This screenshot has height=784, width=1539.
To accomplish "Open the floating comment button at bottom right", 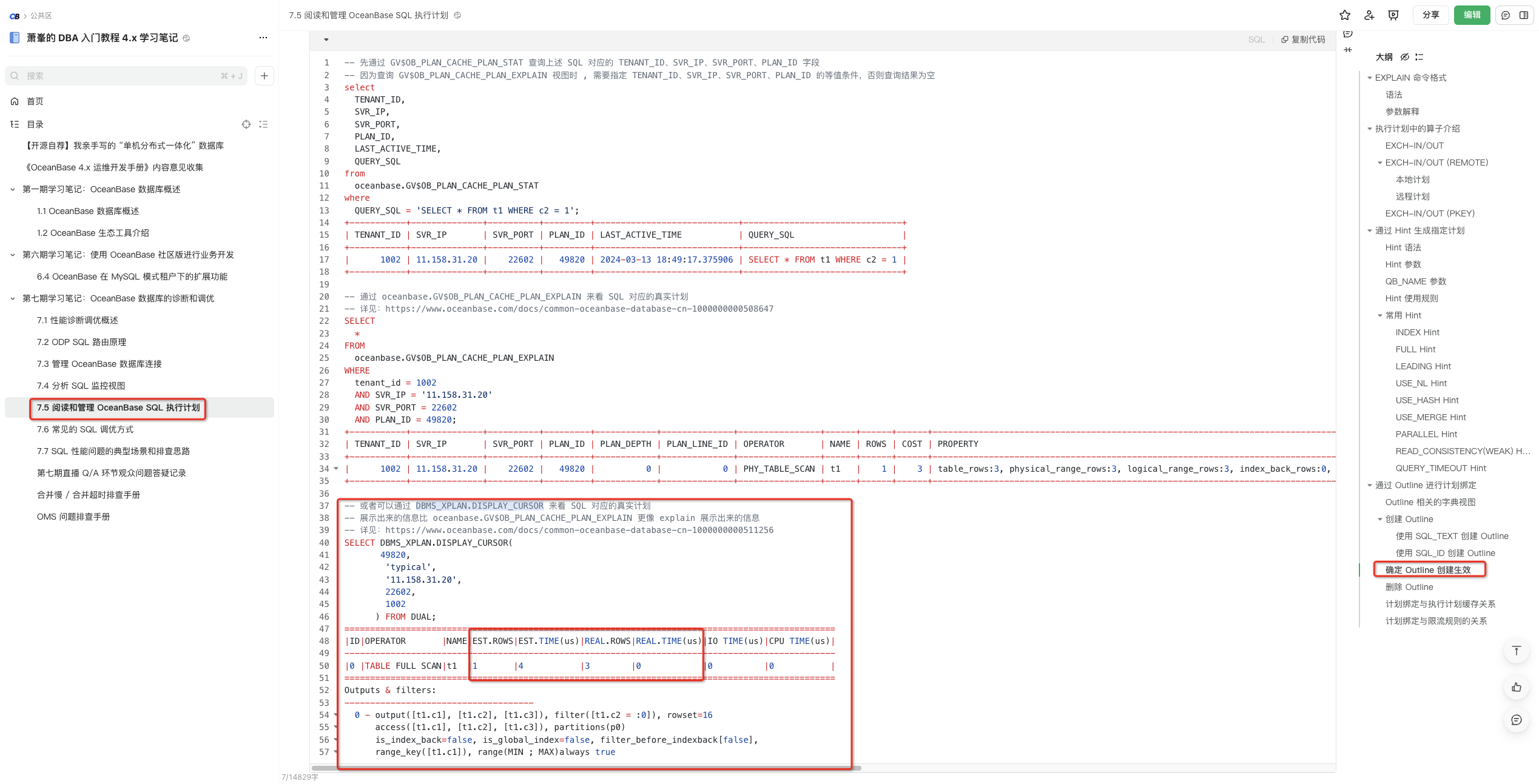I will click(1517, 720).
